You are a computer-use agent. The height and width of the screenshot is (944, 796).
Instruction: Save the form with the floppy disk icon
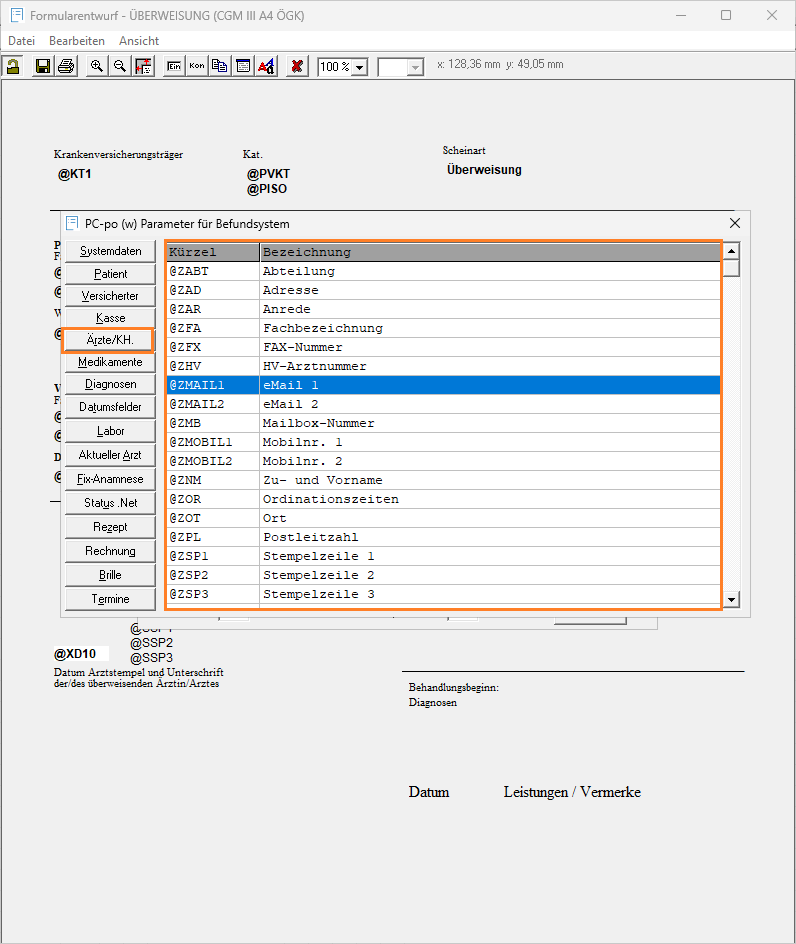(x=43, y=66)
